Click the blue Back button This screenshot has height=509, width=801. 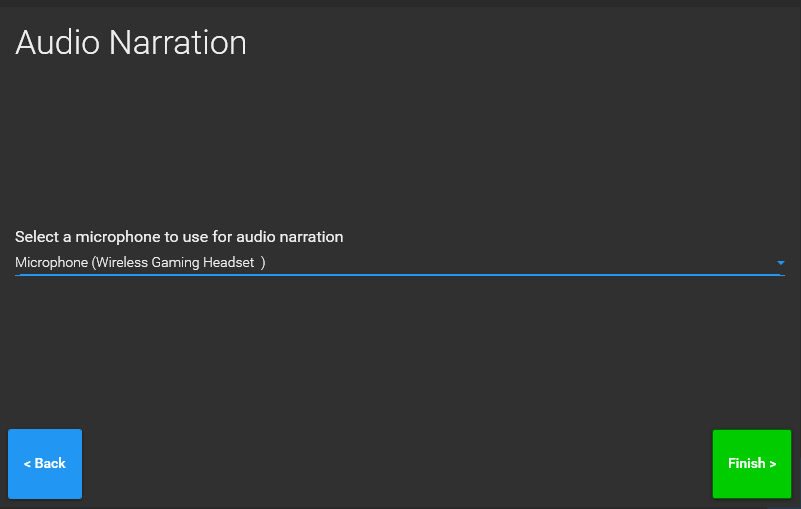click(x=45, y=464)
